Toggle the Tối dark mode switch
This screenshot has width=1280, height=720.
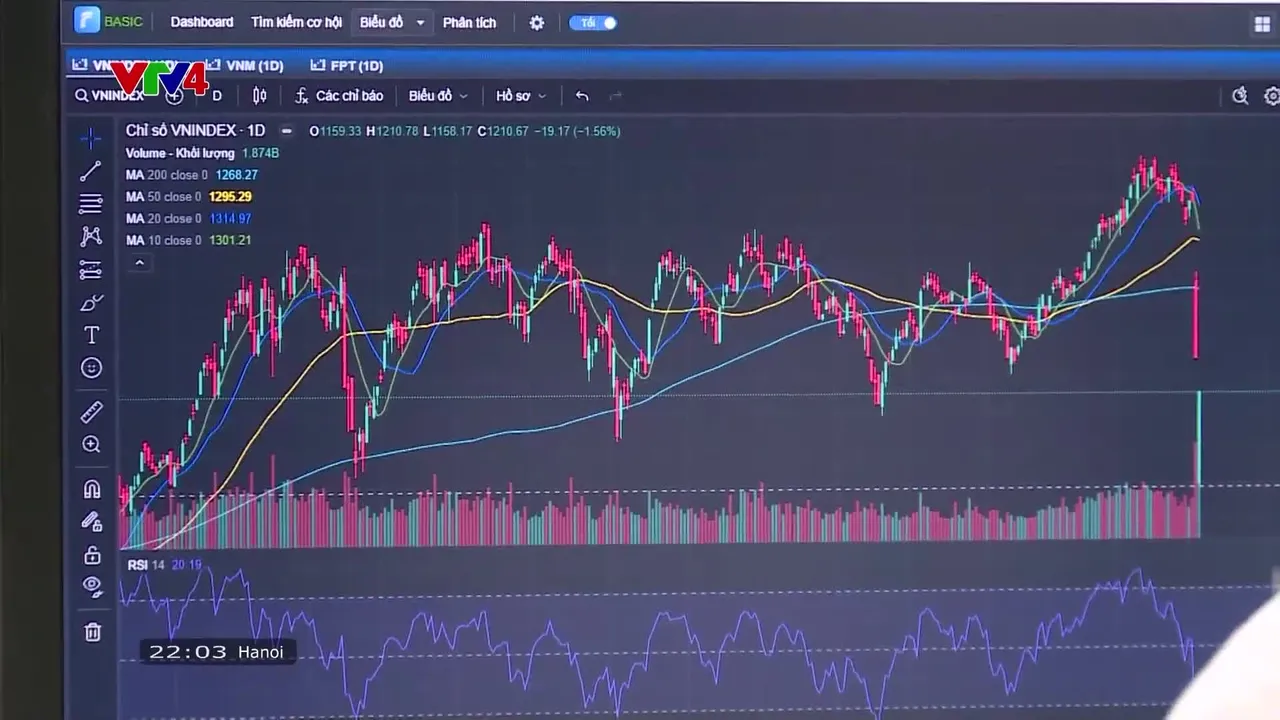593,22
